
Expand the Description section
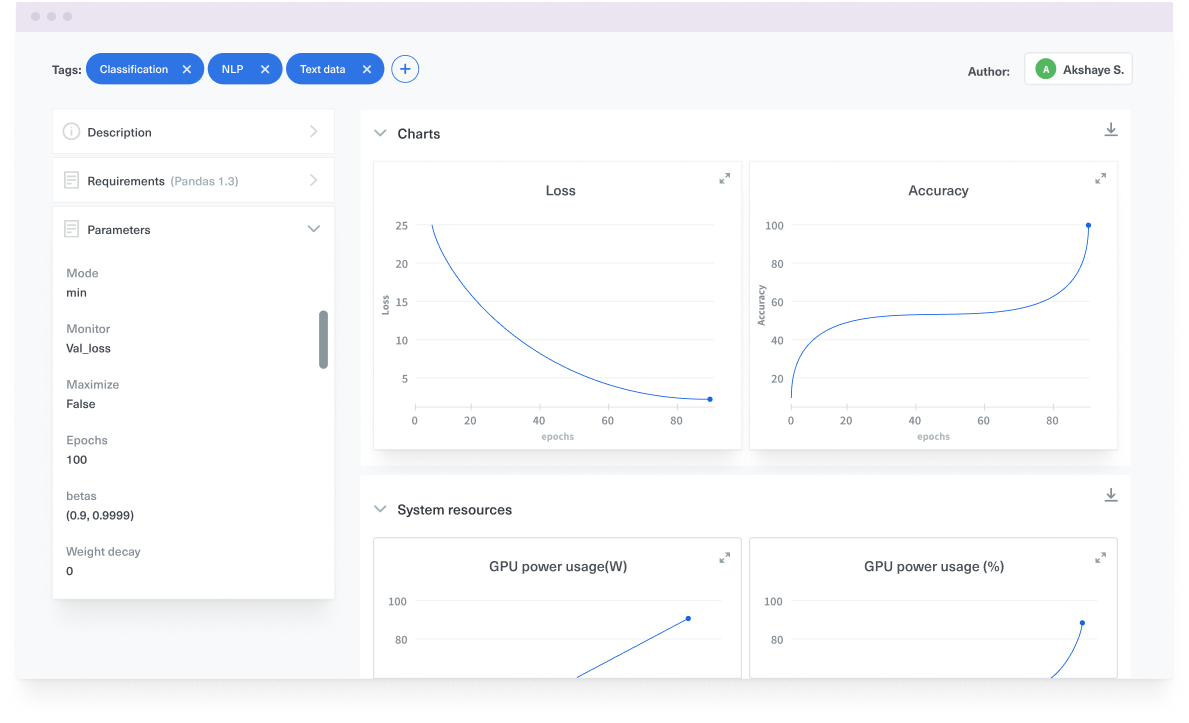coord(315,131)
